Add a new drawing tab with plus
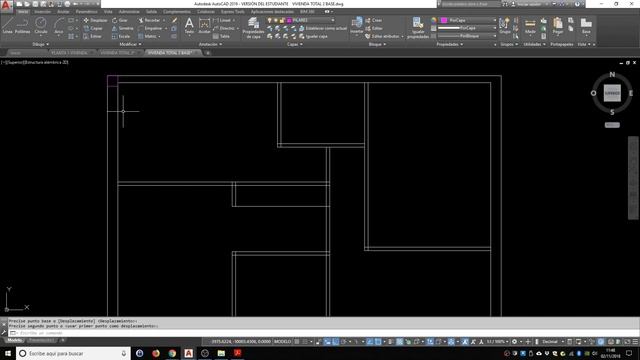 point(207,53)
